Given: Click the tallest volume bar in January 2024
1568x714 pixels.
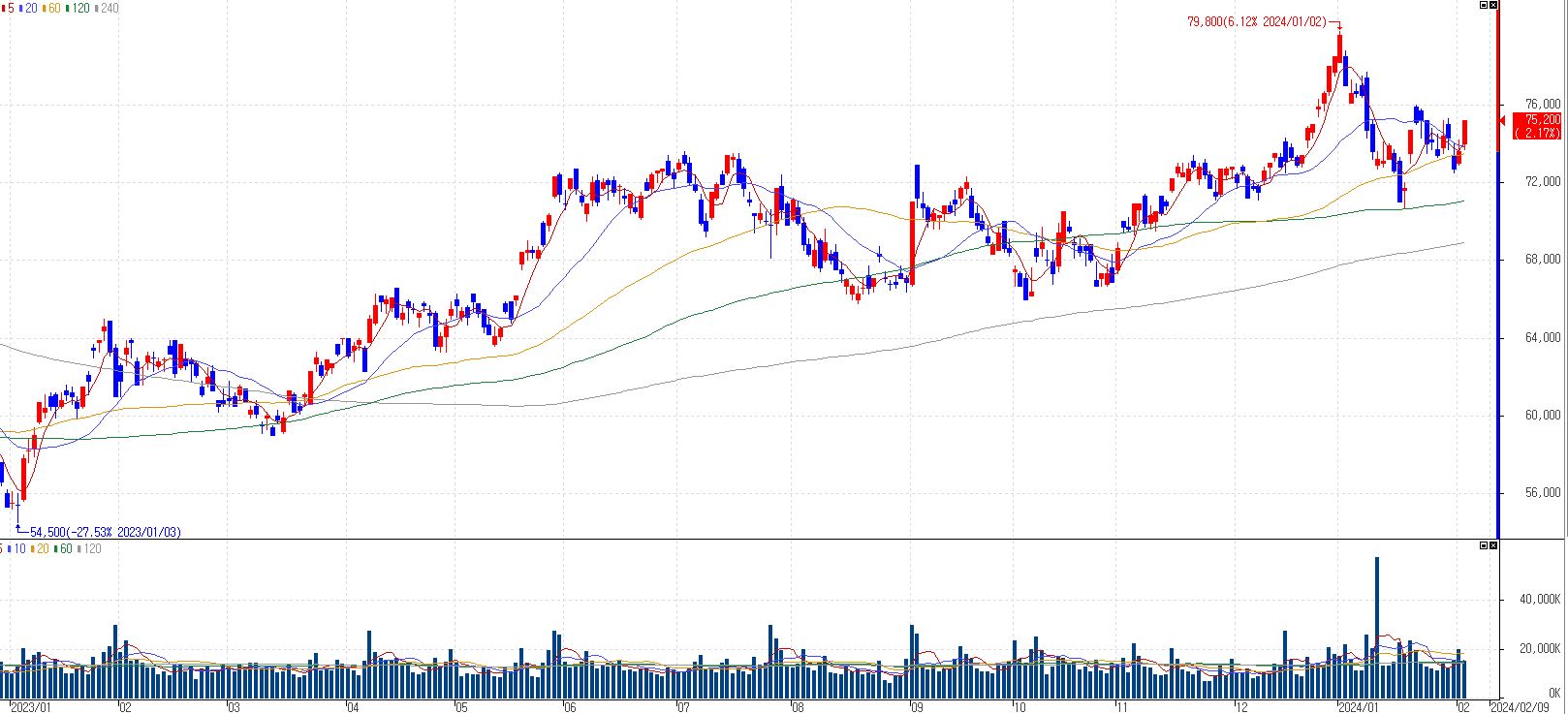Looking at the screenshot, I should (1376, 628).
